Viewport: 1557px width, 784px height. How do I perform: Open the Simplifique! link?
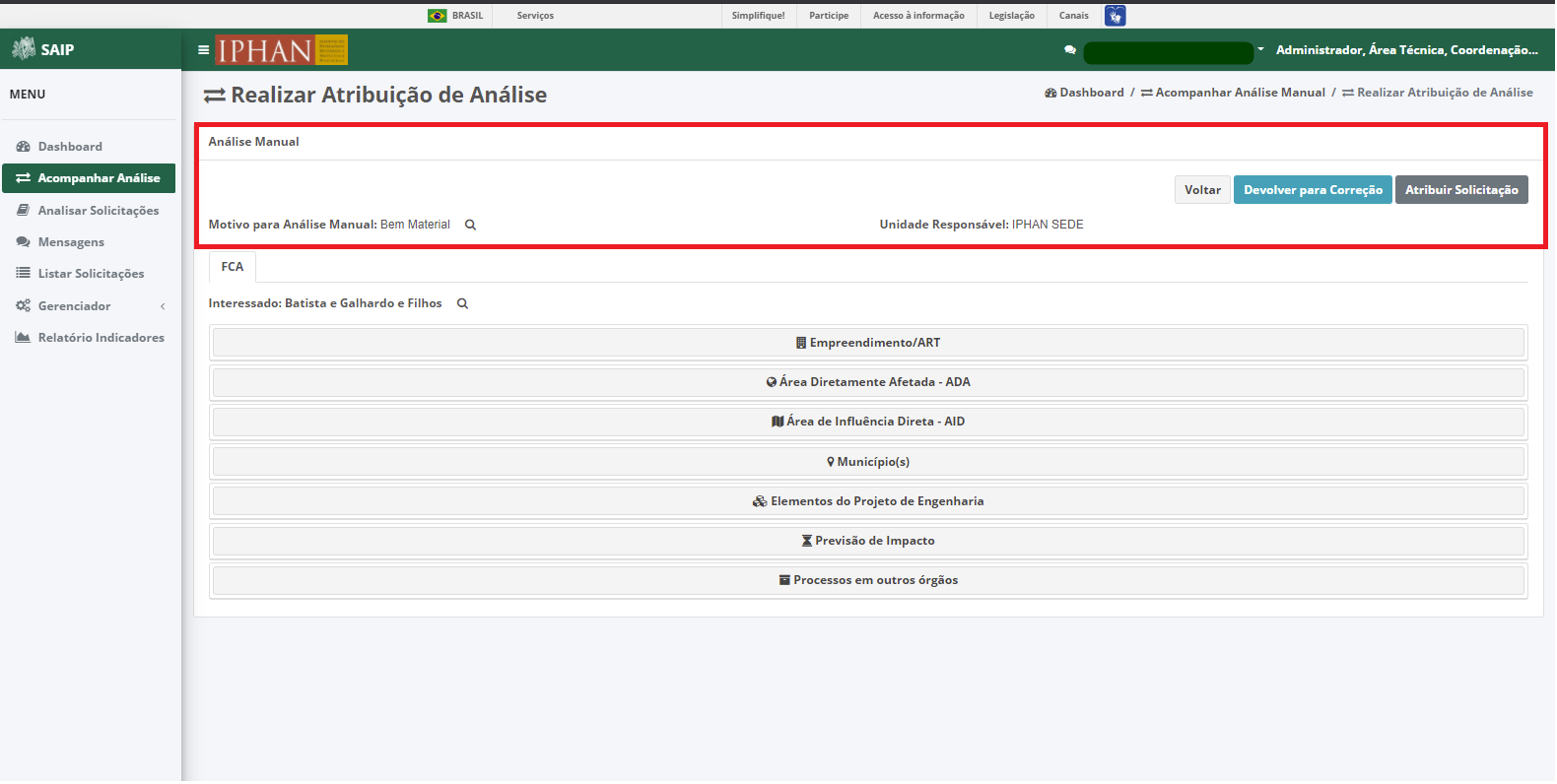pyautogui.click(x=759, y=16)
